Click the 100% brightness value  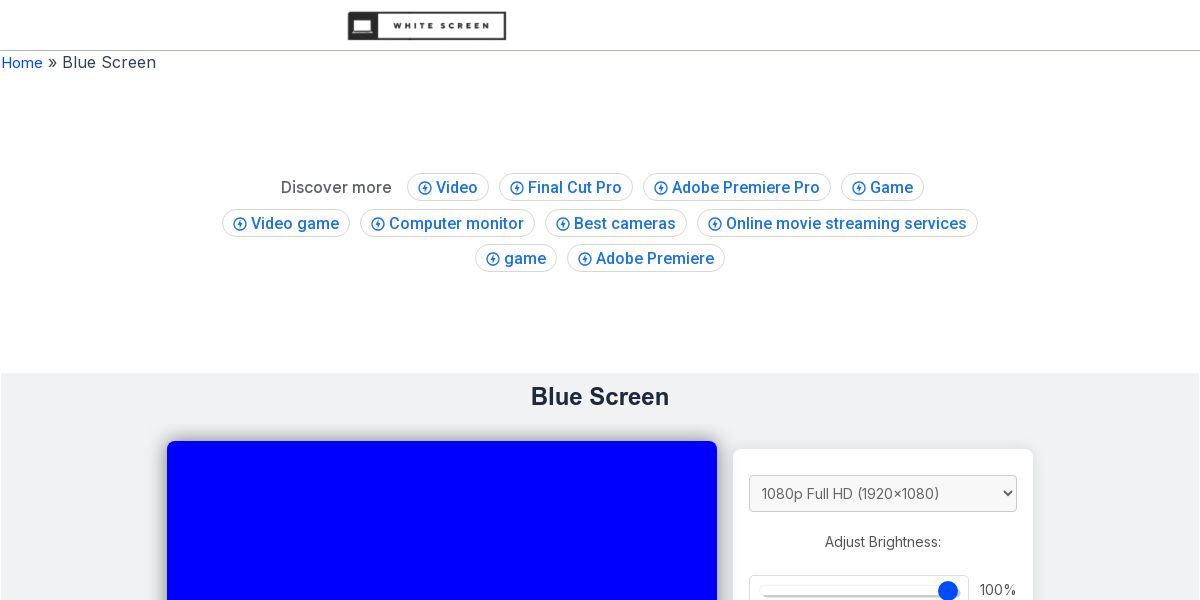(x=998, y=590)
